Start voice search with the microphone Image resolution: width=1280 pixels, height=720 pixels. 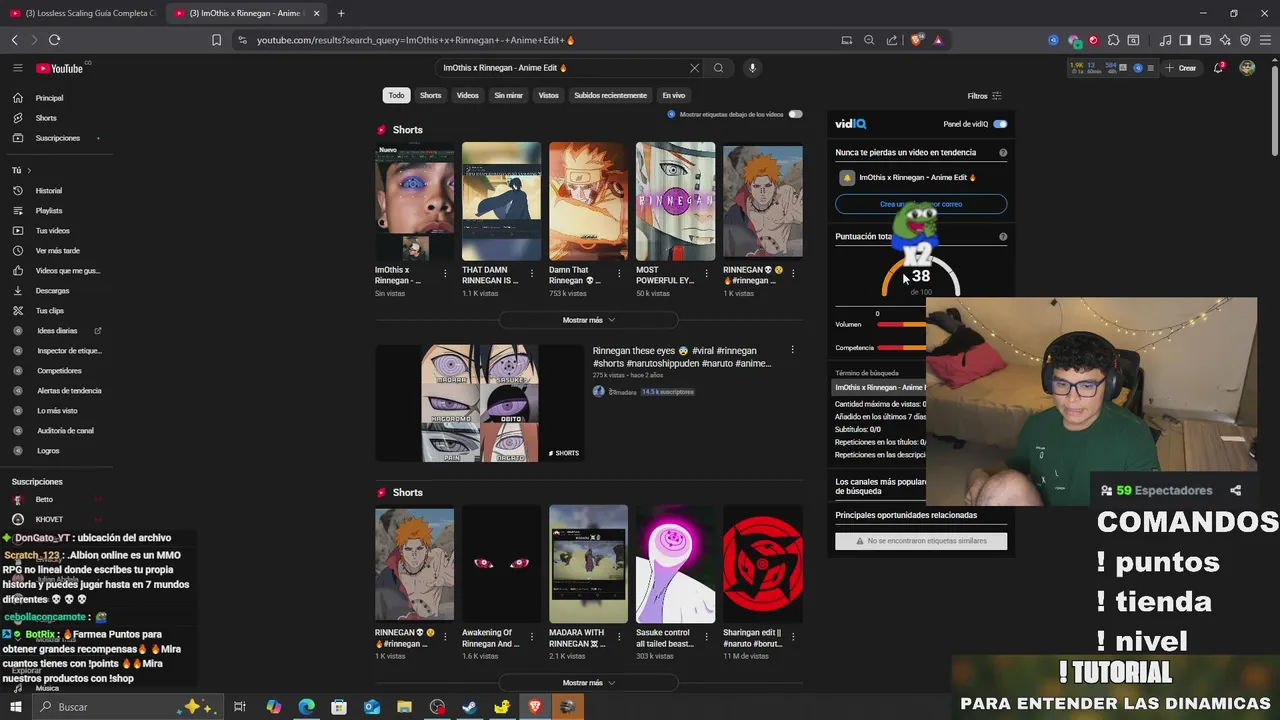(752, 68)
